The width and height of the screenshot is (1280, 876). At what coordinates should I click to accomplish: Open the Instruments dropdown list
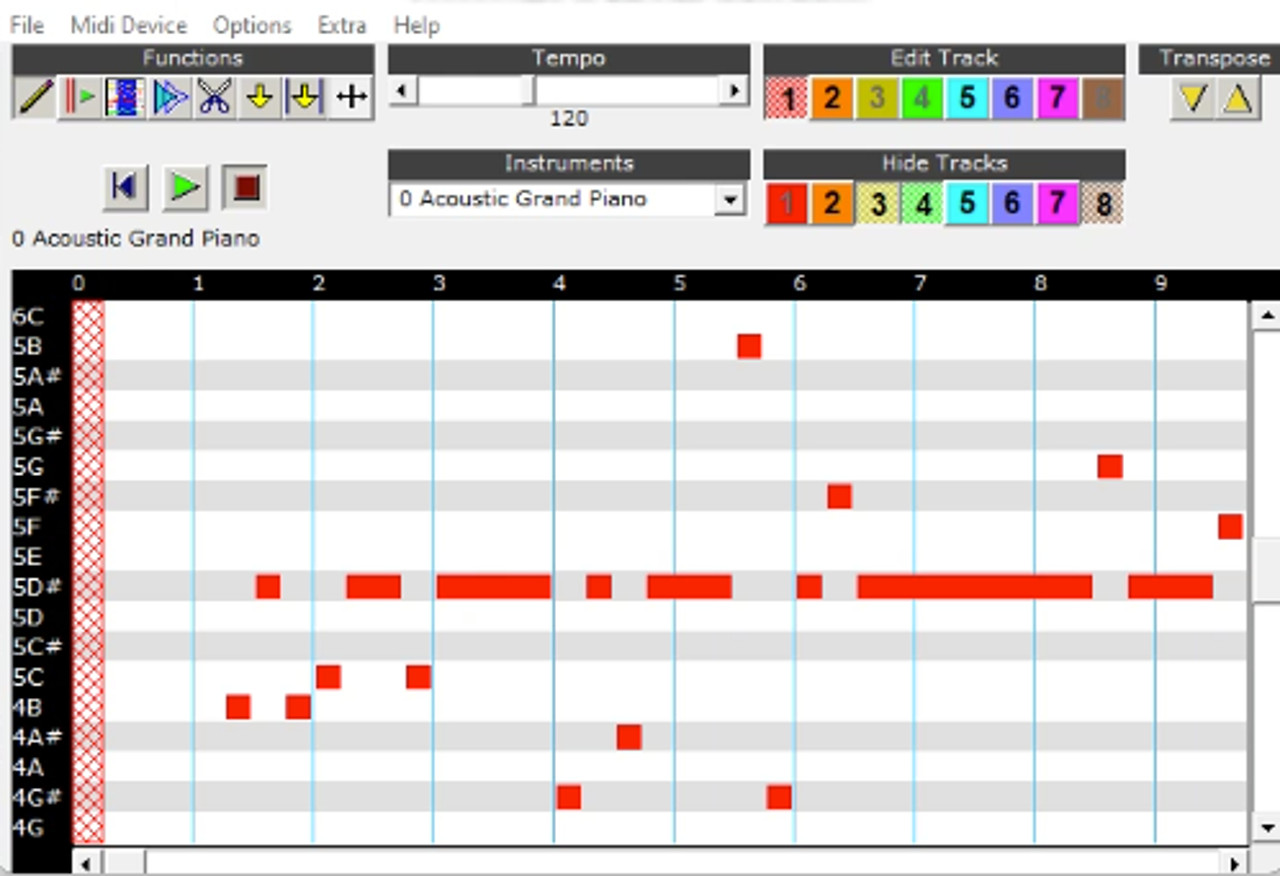click(x=731, y=200)
